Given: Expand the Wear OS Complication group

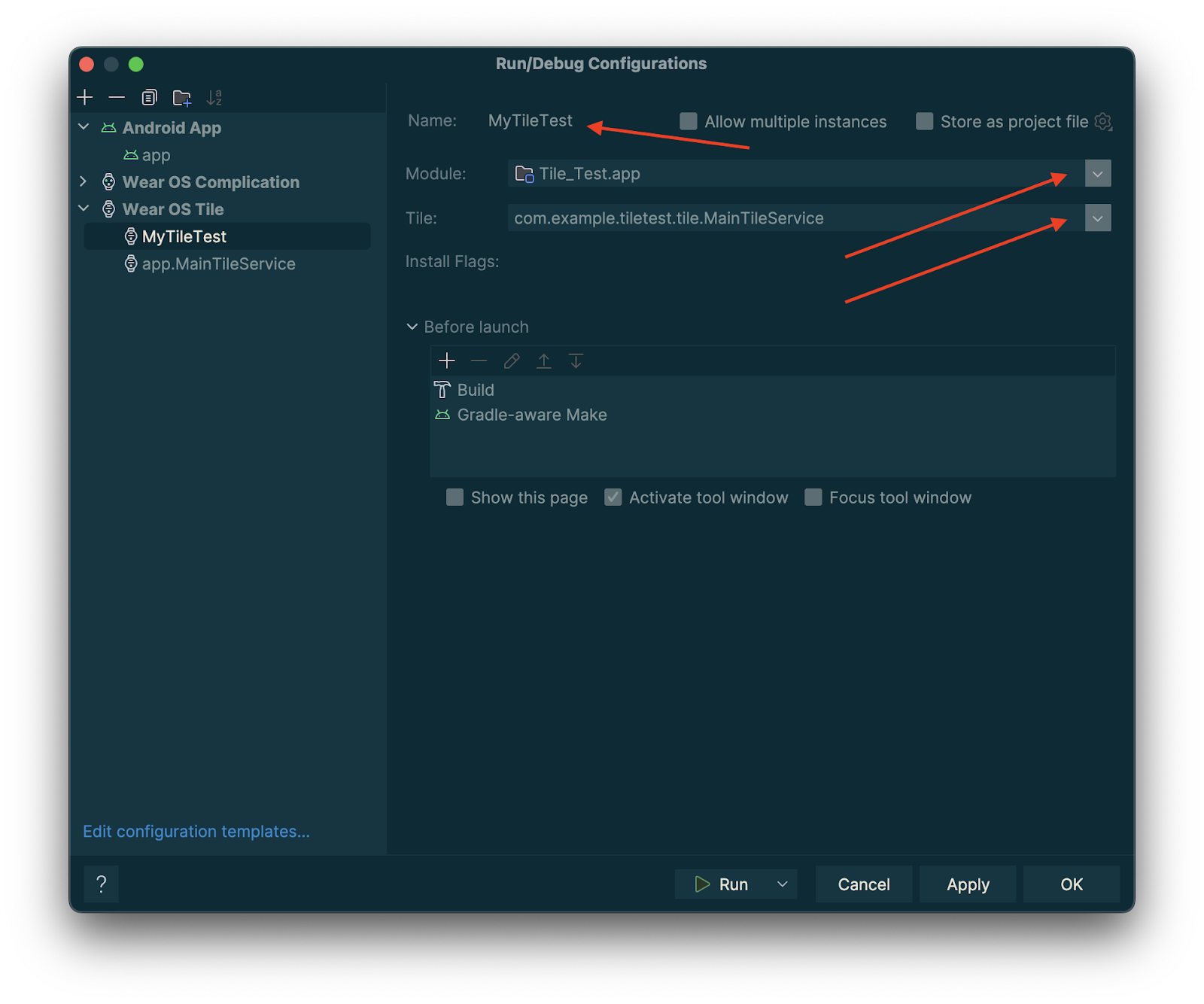Looking at the screenshot, I should (83, 181).
